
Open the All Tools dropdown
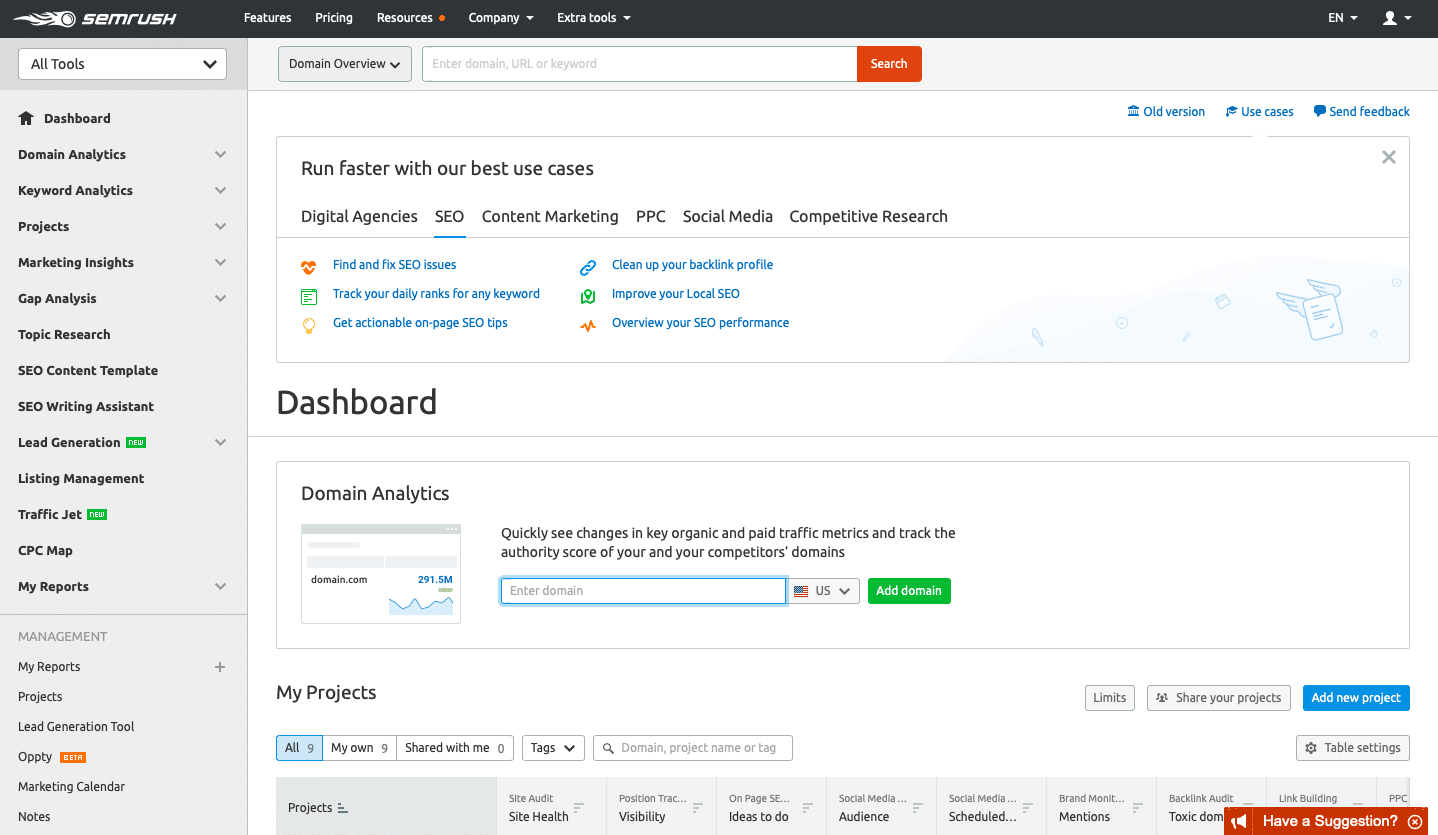pyautogui.click(x=122, y=64)
